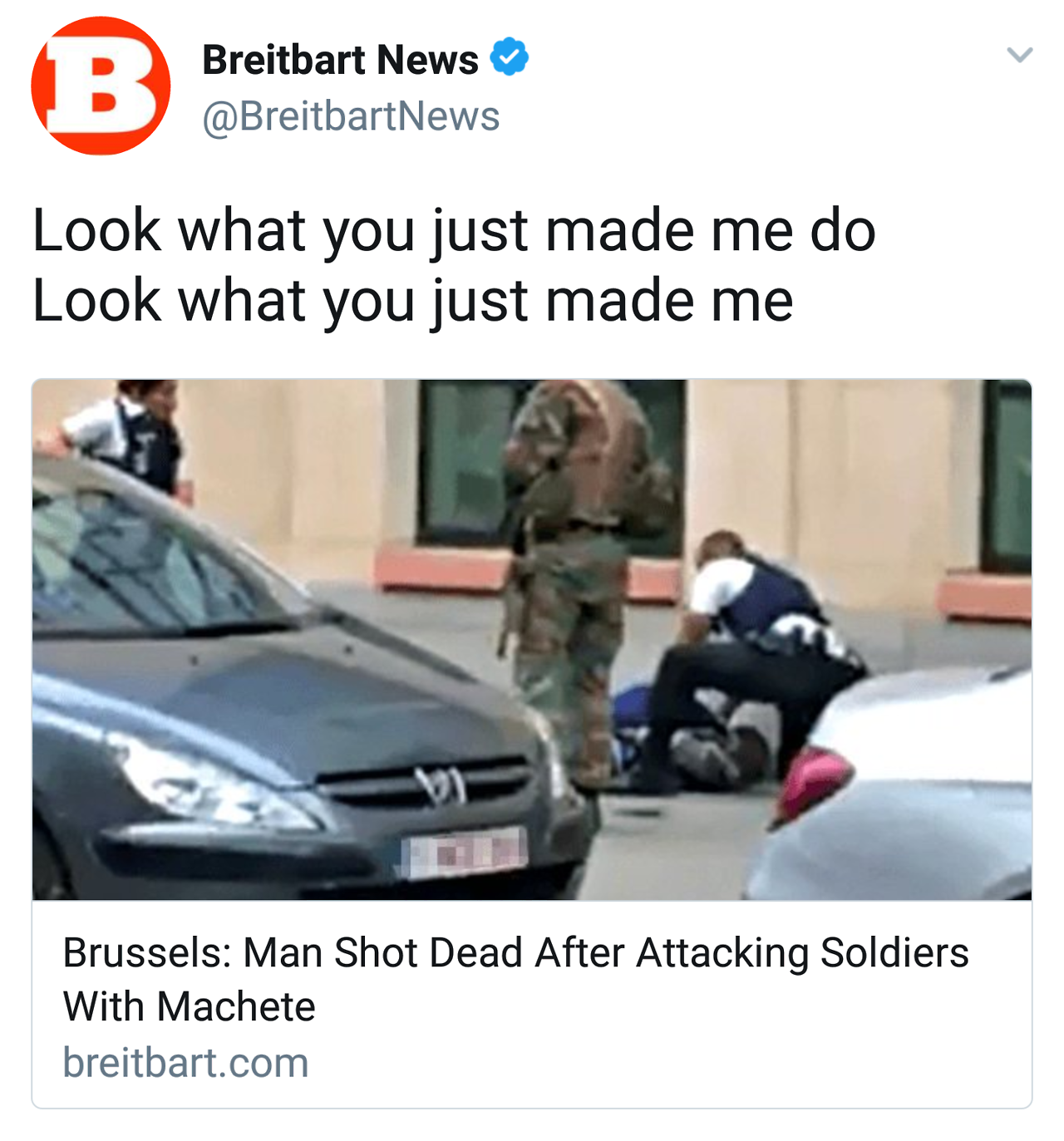Select the second tweet line 'Look what you just made me'
This screenshot has width=1064, height=1141.
413,301
